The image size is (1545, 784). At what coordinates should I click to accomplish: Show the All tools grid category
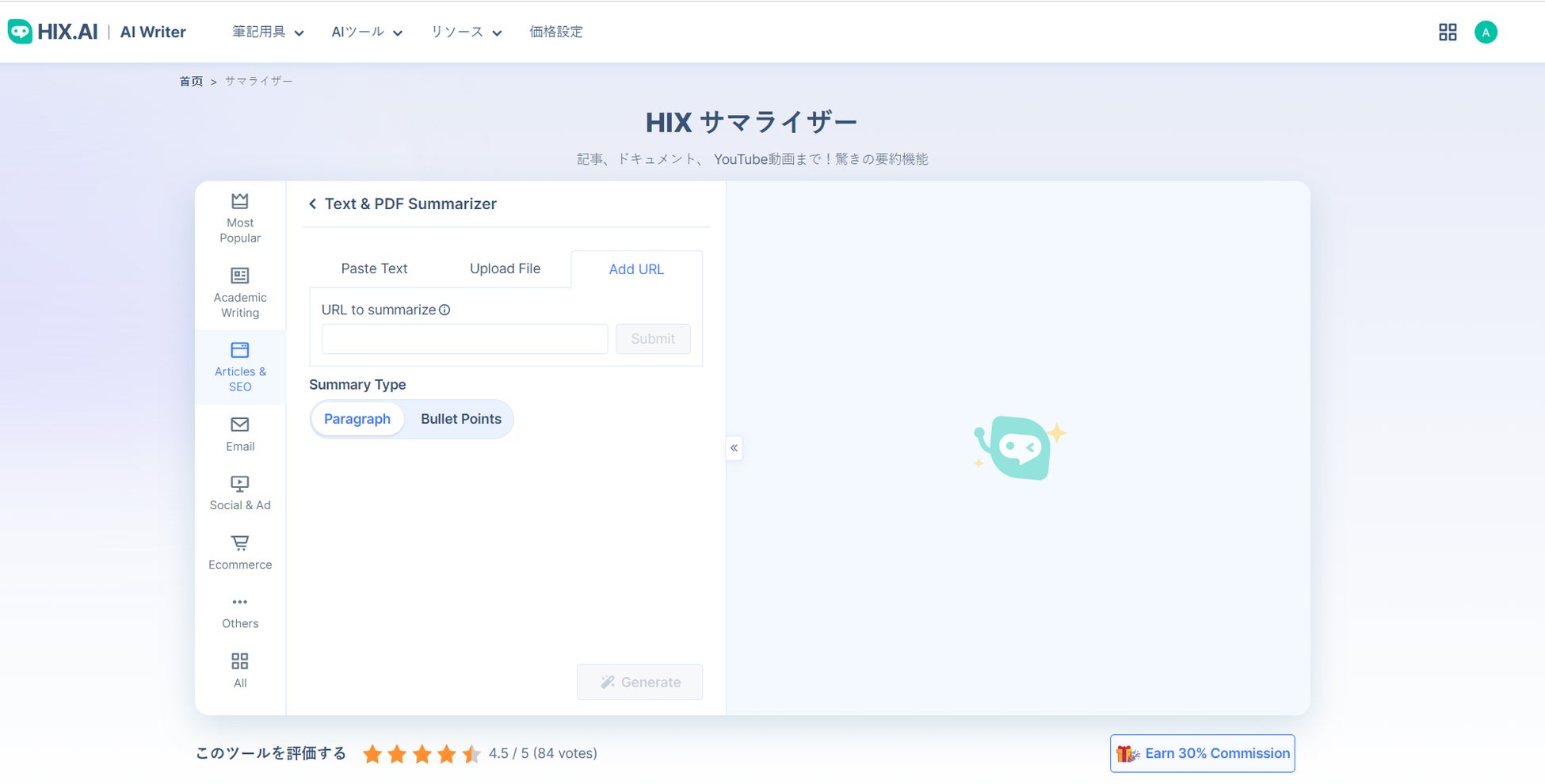pos(240,661)
